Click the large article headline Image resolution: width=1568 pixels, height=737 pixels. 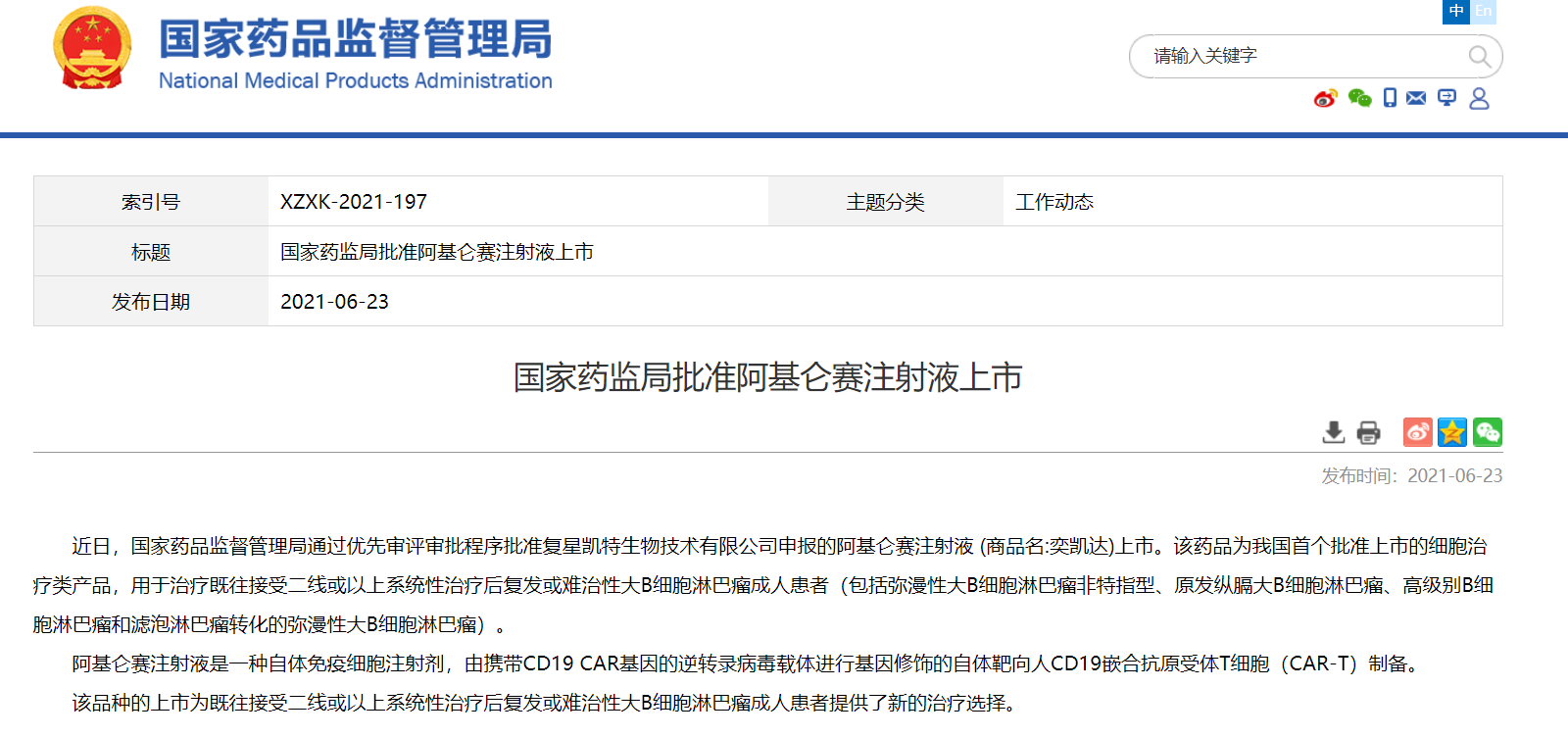click(x=767, y=377)
